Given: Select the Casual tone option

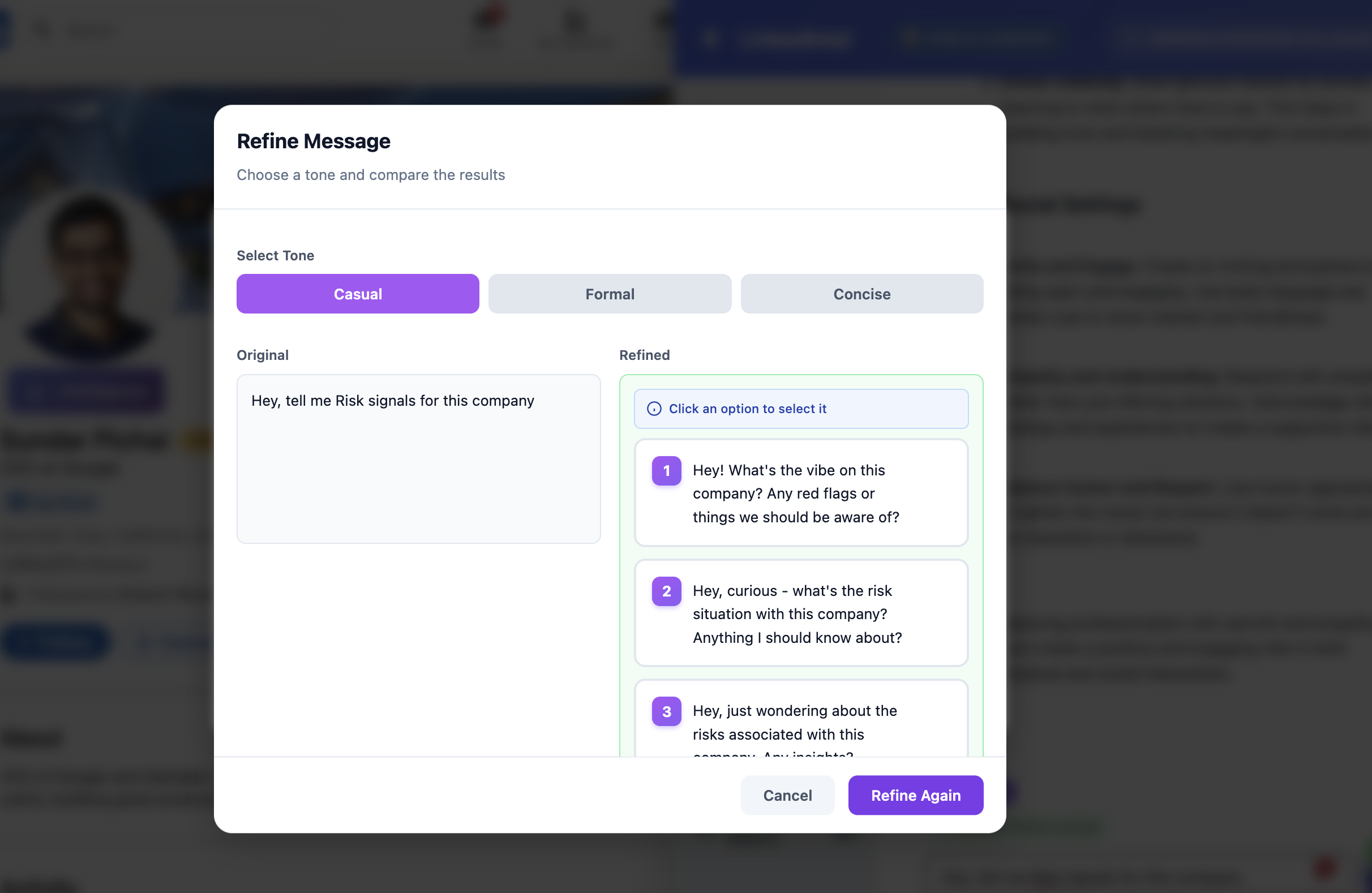Looking at the screenshot, I should [x=357, y=294].
